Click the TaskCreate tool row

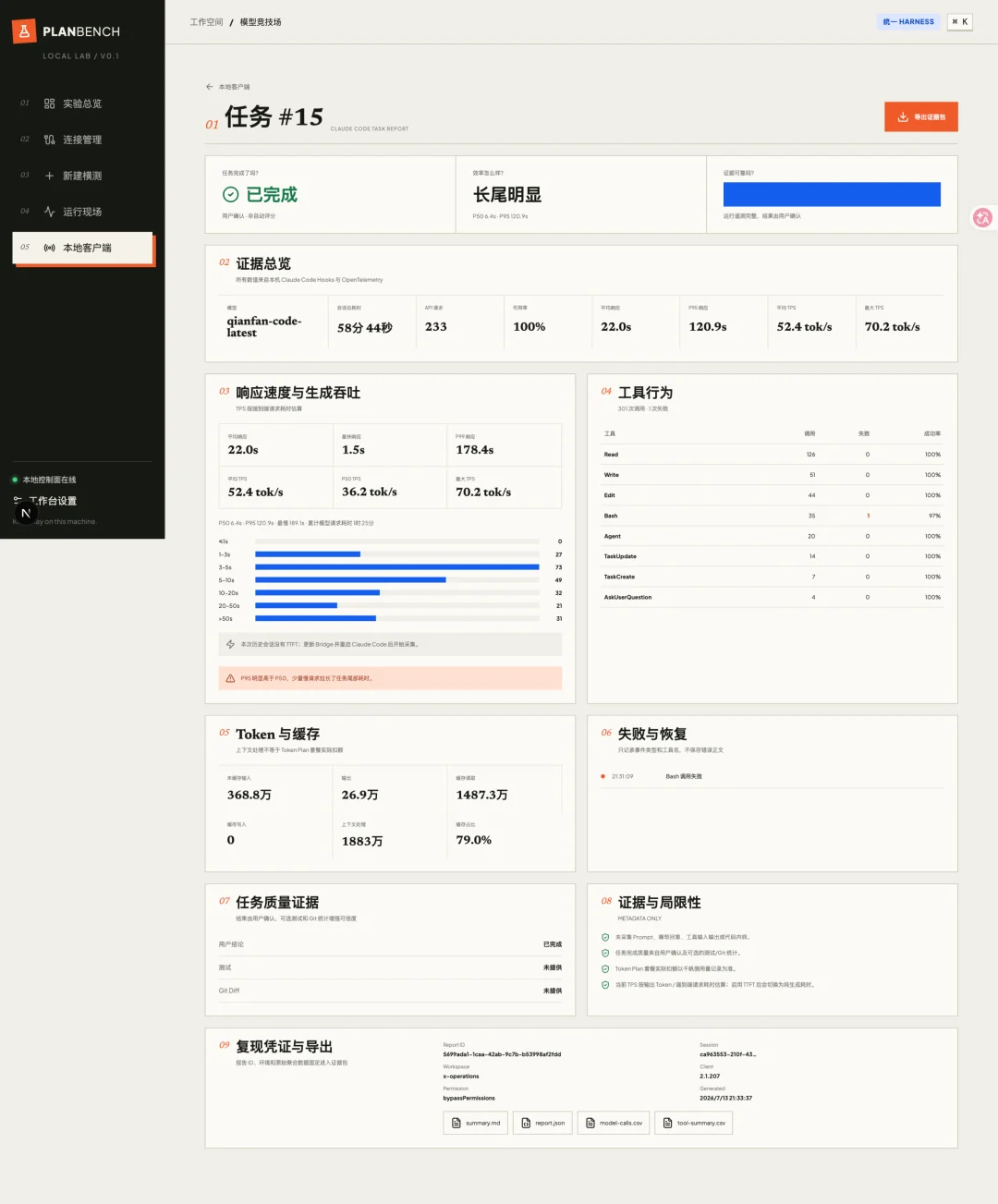(773, 577)
